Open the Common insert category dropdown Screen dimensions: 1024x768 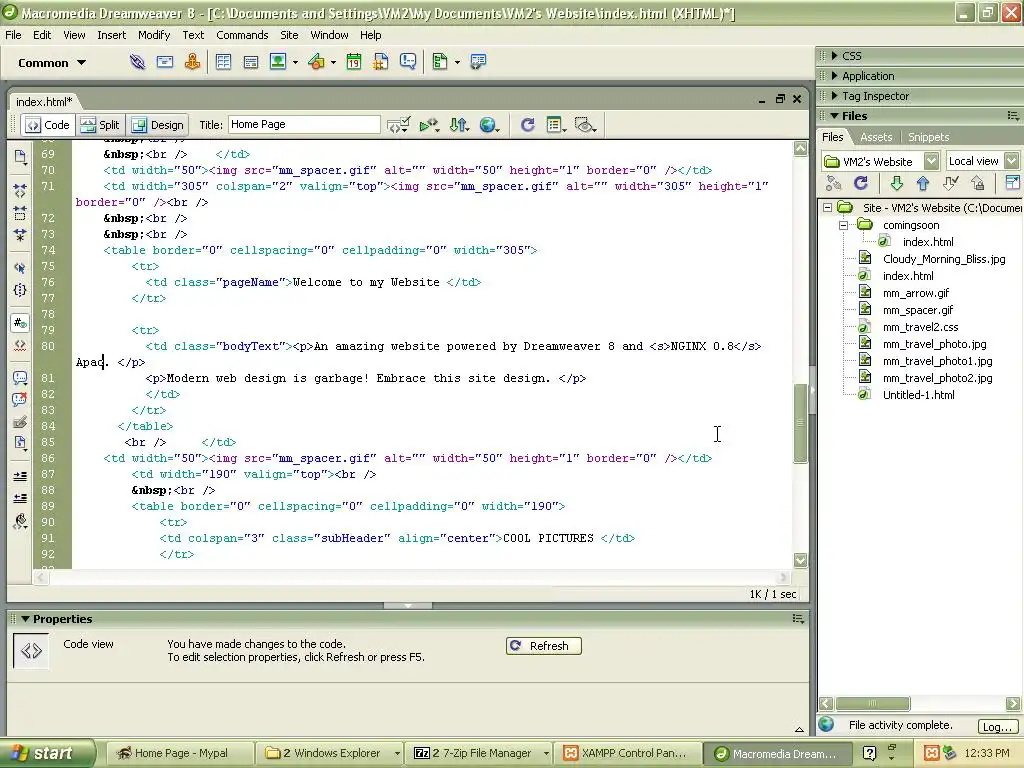tap(52, 63)
